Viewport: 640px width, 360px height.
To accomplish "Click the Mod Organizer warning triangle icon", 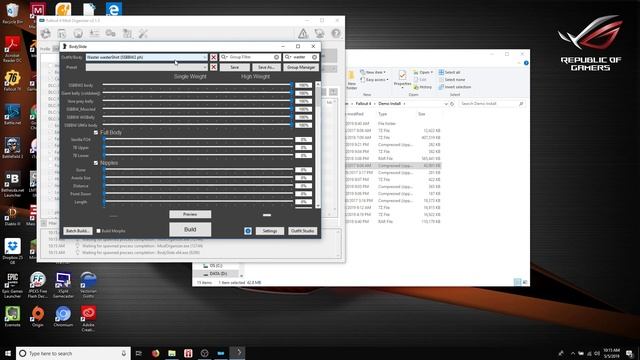I will (x=303, y=33).
